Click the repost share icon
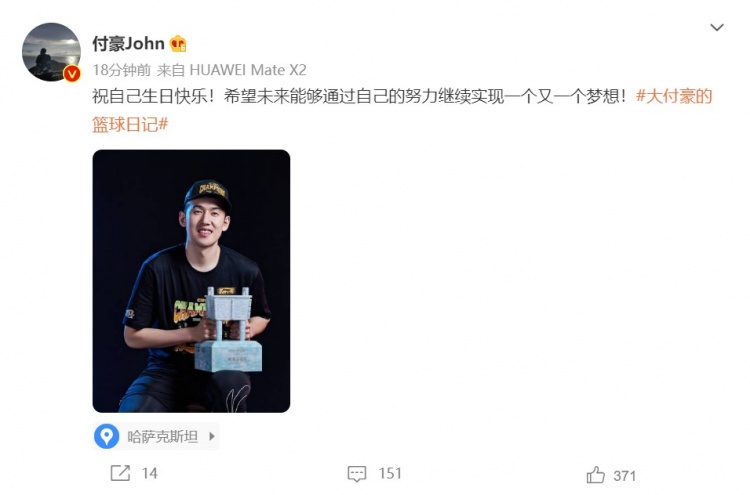Screen dimensions: 750x495 coord(120,473)
